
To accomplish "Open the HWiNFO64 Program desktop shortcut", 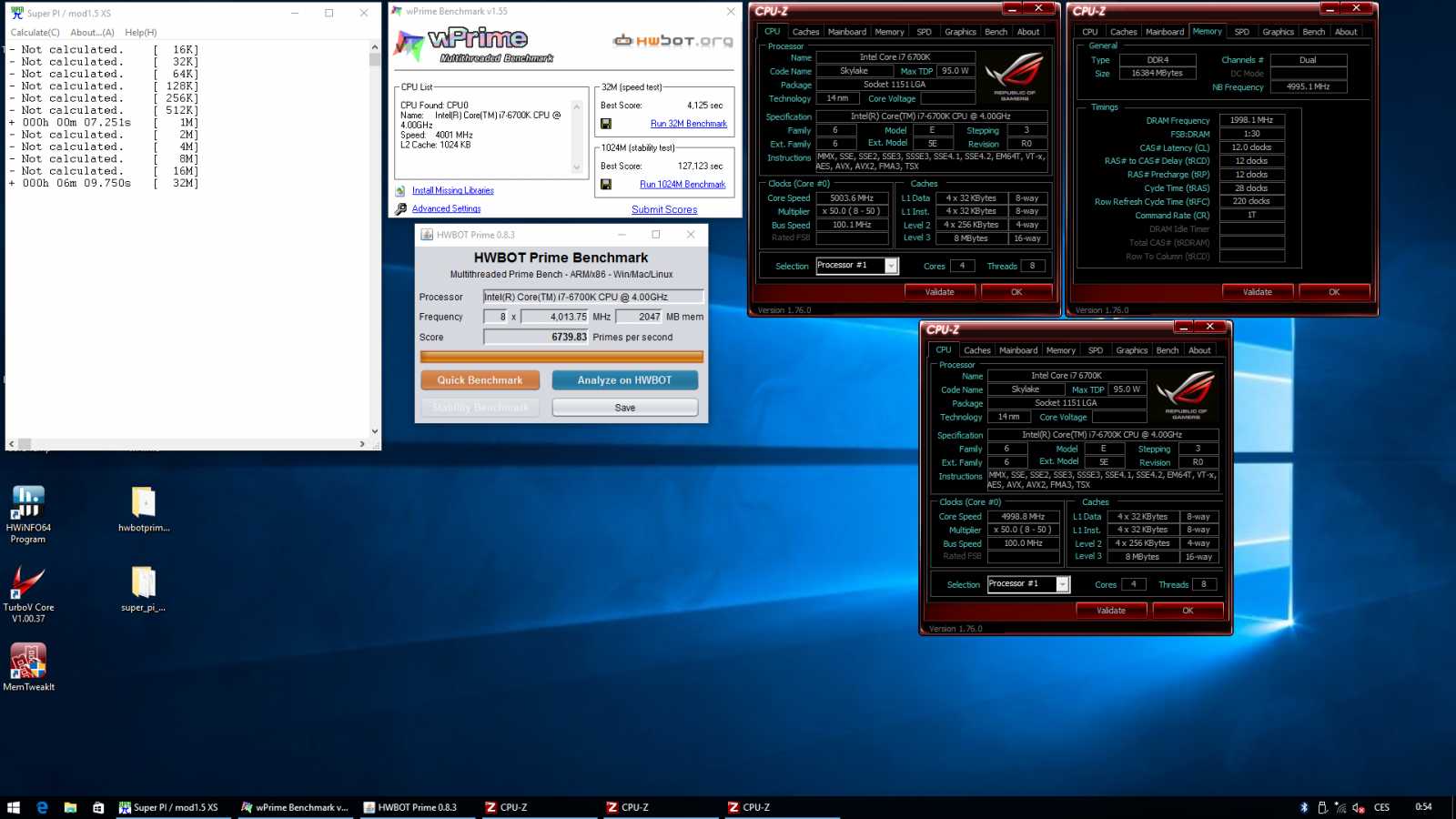I will point(28,513).
